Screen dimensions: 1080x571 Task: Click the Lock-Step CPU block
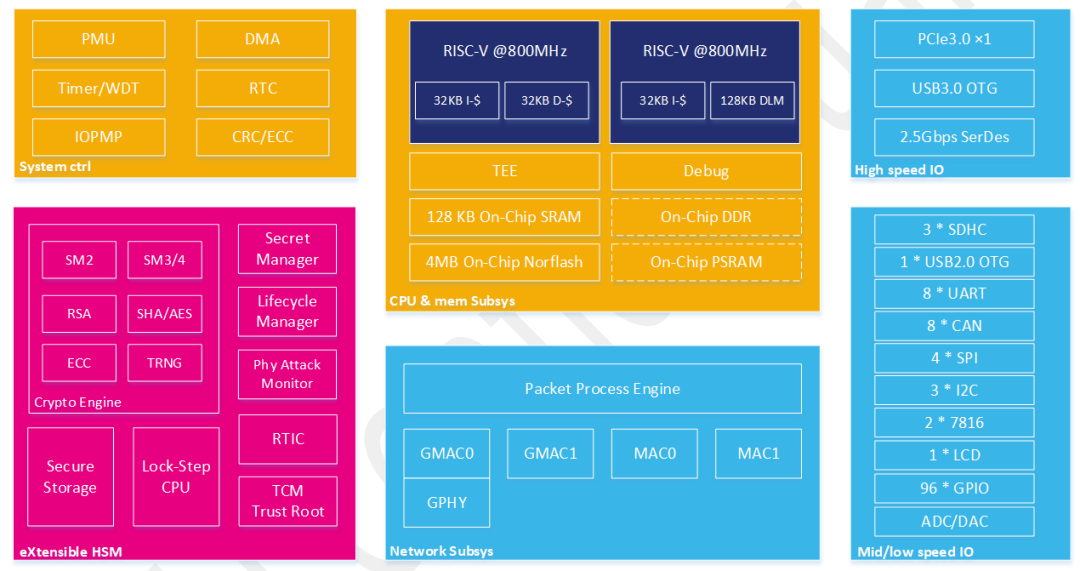(176, 477)
